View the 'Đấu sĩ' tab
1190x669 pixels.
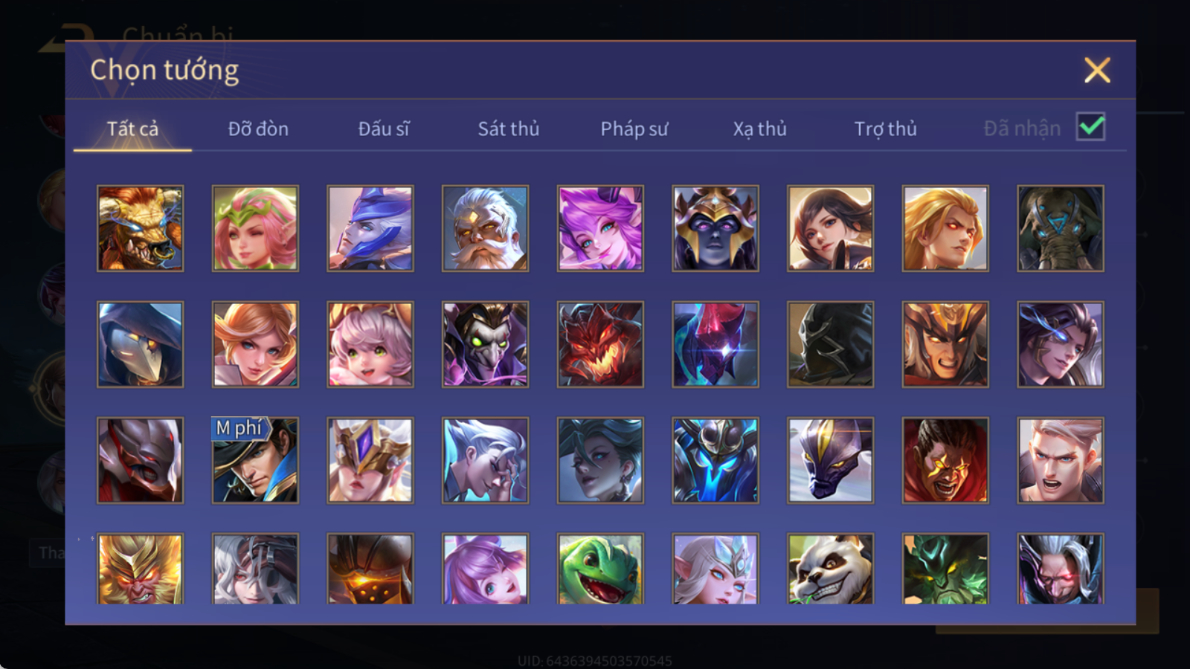tap(383, 129)
